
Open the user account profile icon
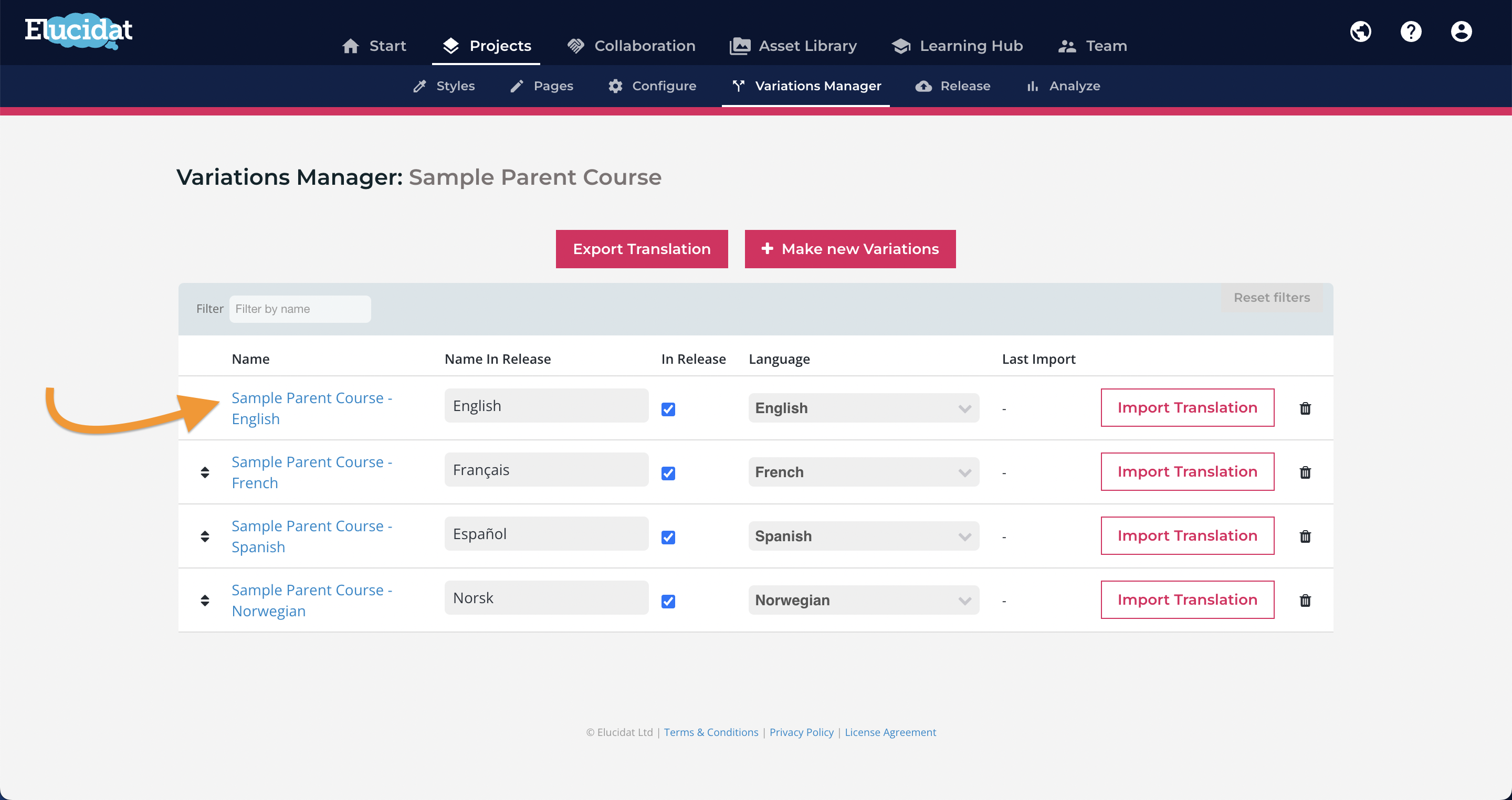[1462, 31]
